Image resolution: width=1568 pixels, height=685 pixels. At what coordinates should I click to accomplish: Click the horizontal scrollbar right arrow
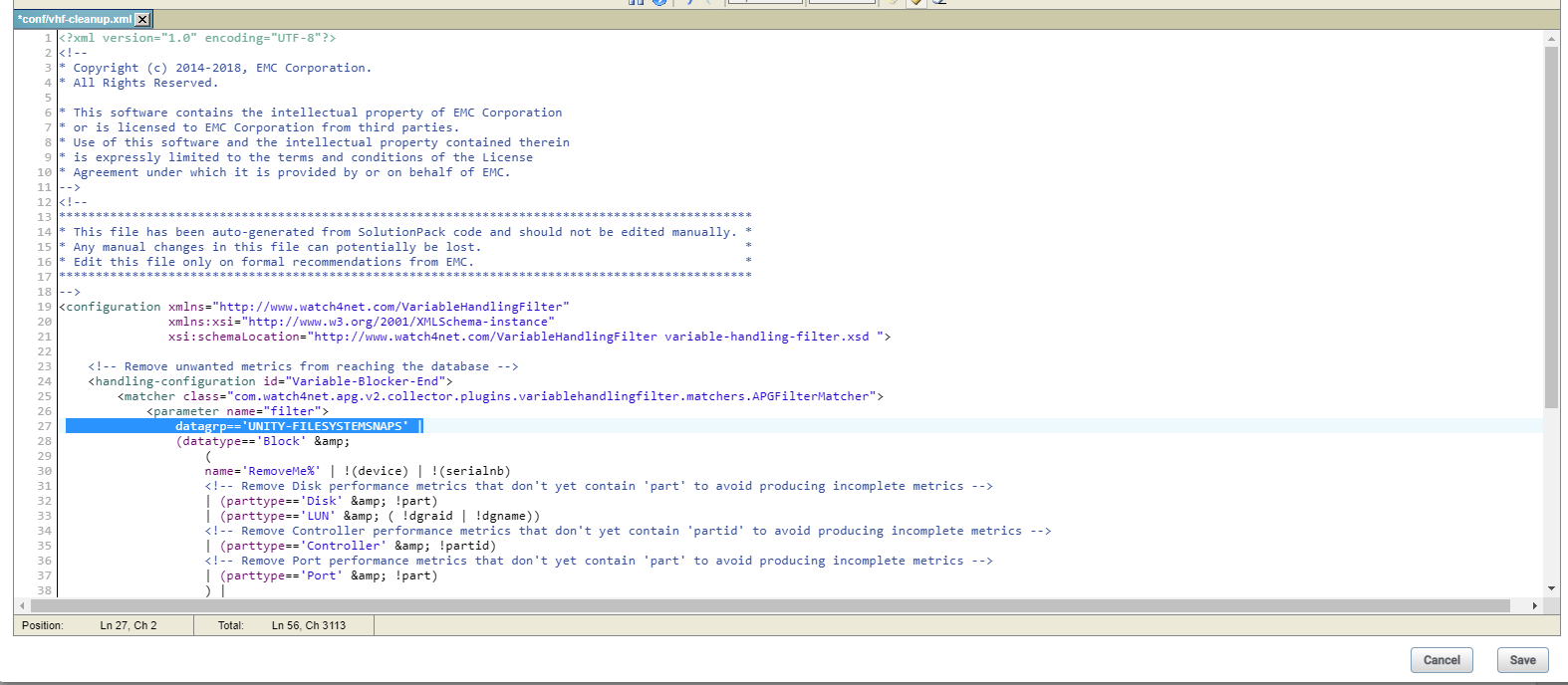1534,605
